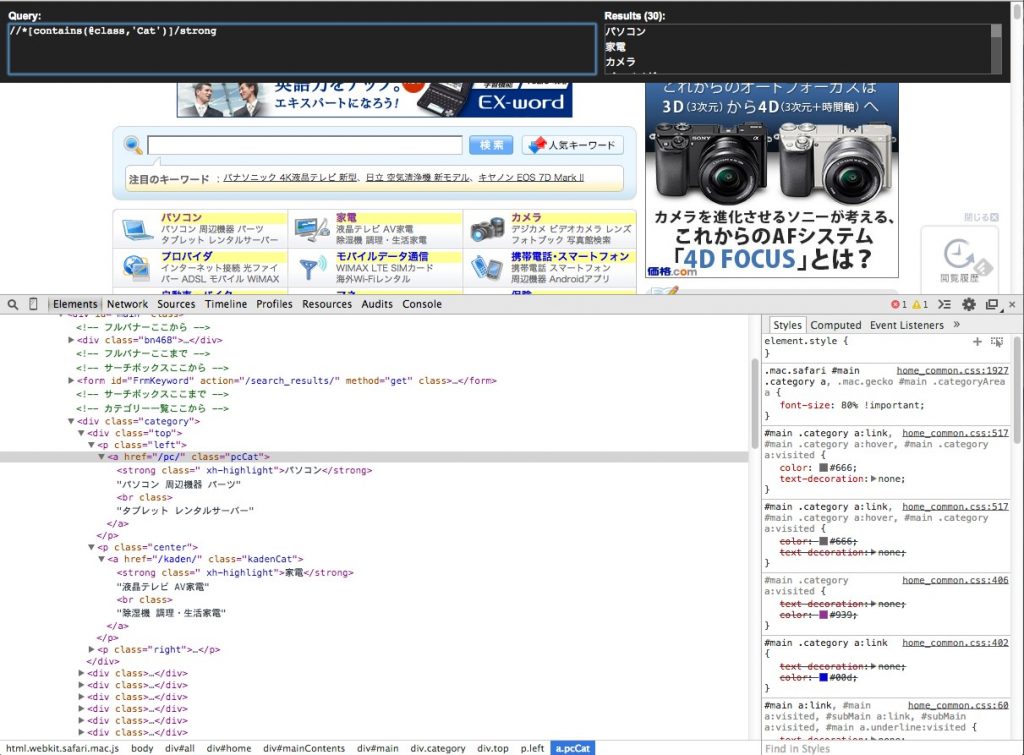Select a.pcCat in breadcrumb bar
The image size is (1024, 755).
pos(573,748)
